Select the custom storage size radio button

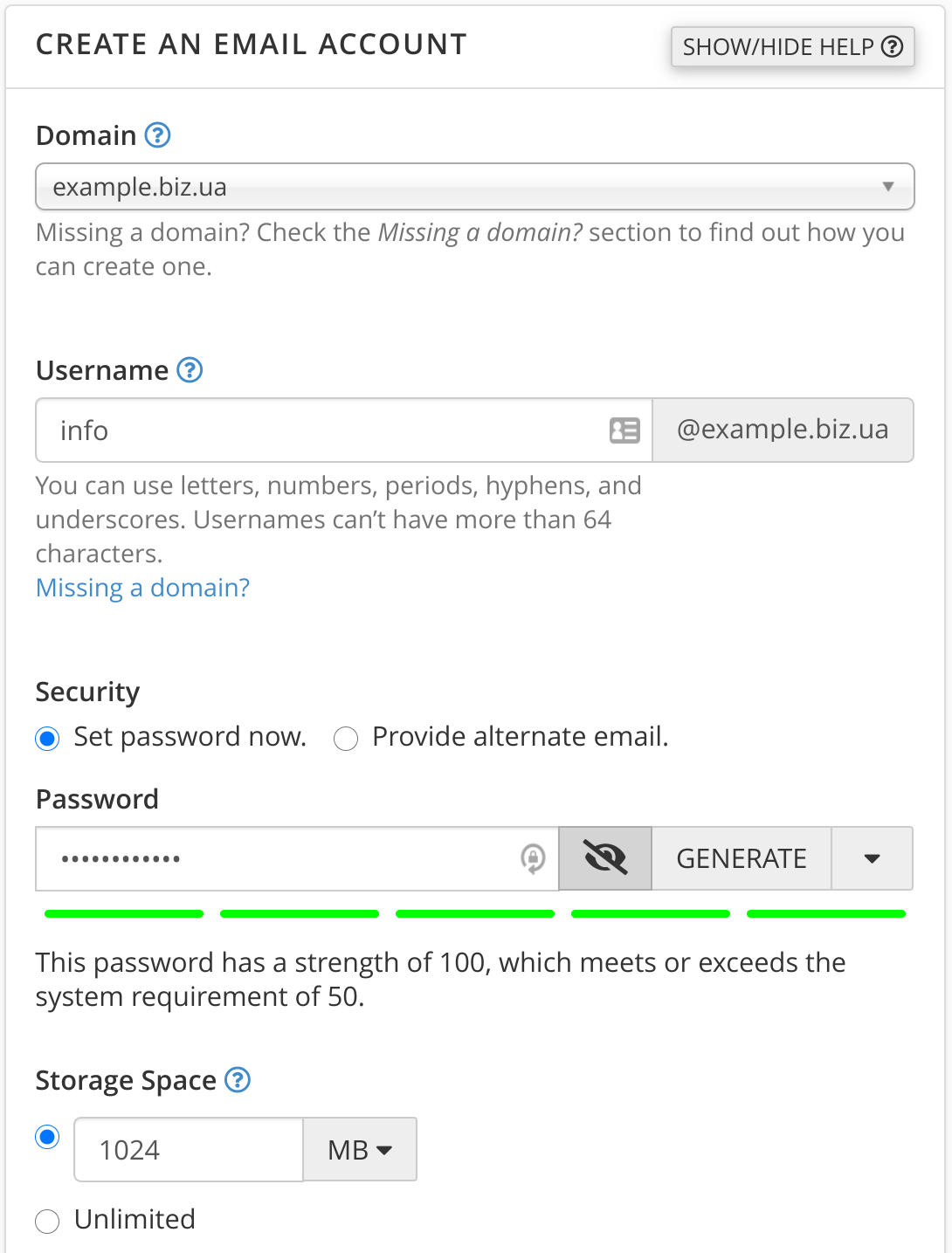pos(48,1137)
